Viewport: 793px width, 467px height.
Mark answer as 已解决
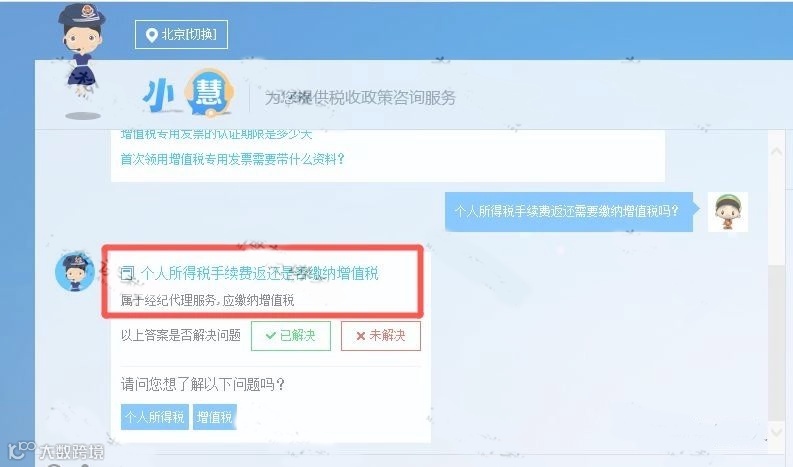click(x=291, y=335)
